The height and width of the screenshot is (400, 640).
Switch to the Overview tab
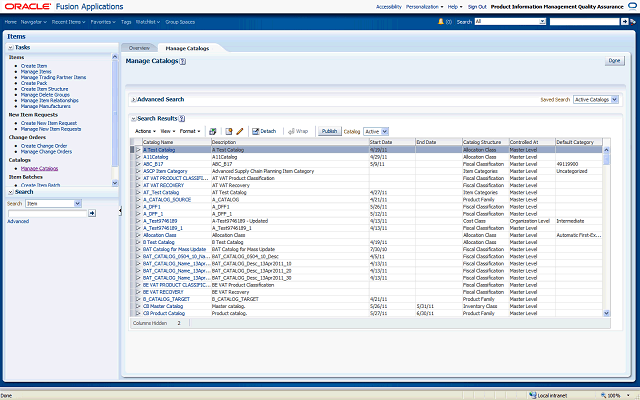139,47
